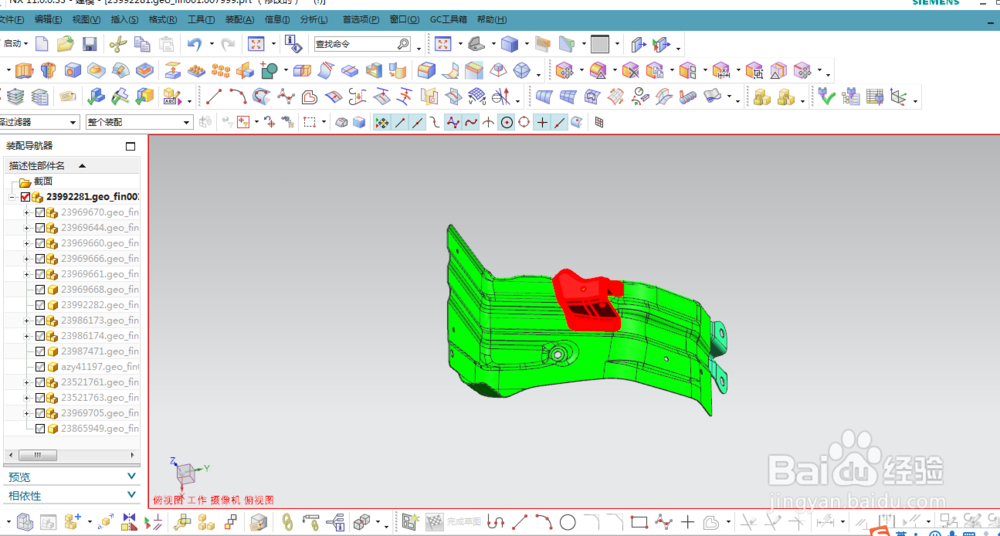Viewport: 1000px width, 536px height.
Task: Toggle the arc center snap point
Action: [507, 122]
